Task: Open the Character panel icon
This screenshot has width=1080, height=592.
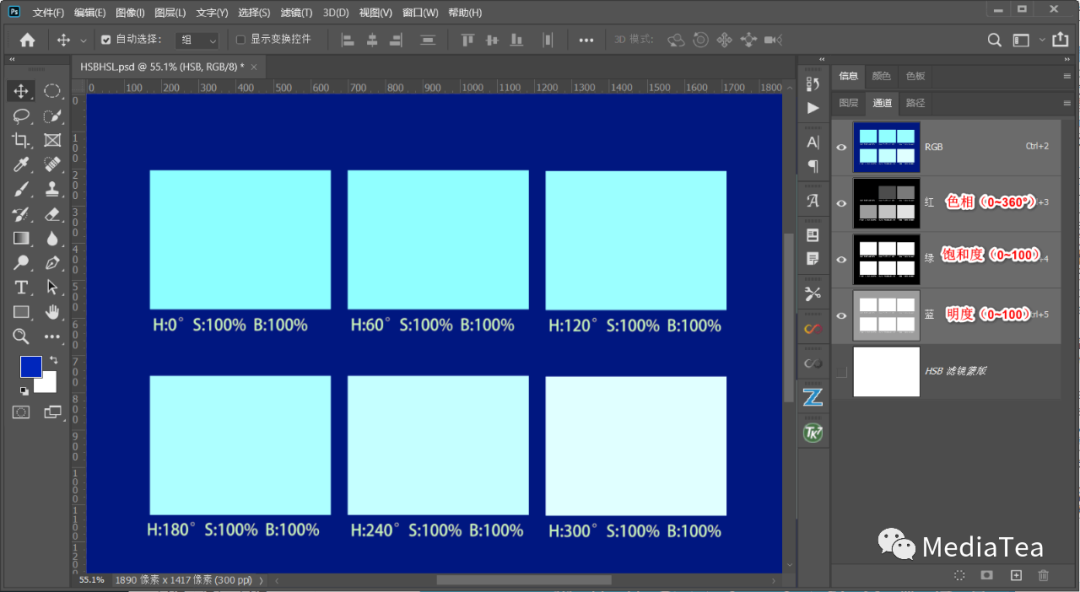Action: [x=813, y=142]
